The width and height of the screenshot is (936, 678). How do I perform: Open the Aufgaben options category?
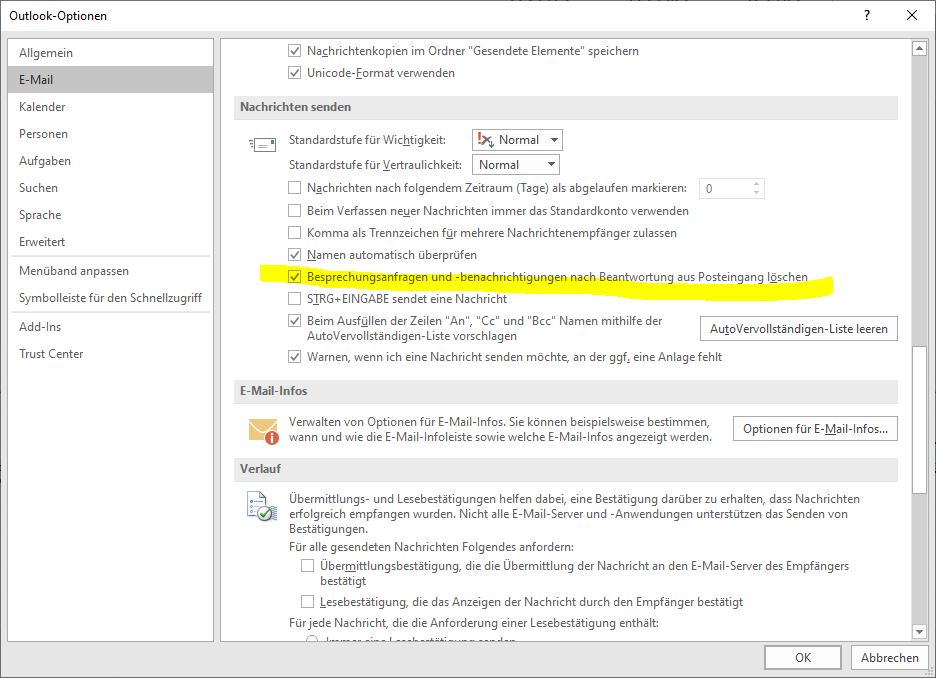pyautogui.click(x=110, y=161)
